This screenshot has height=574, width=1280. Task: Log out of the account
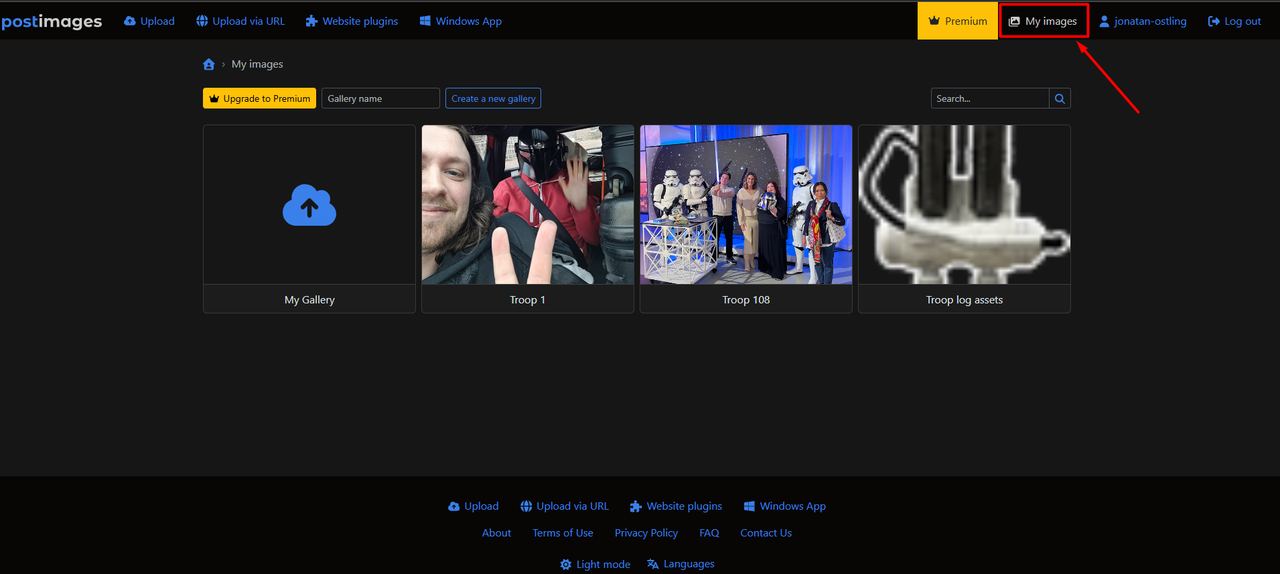[x=1234, y=21]
